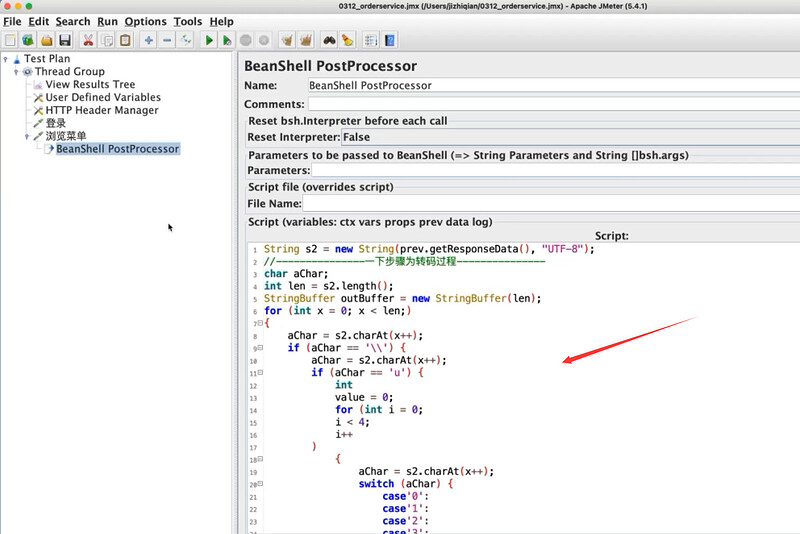Viewport: 800px width, 534px height.
Task: Select View Results Tree listener
Action: coord(90,84)
